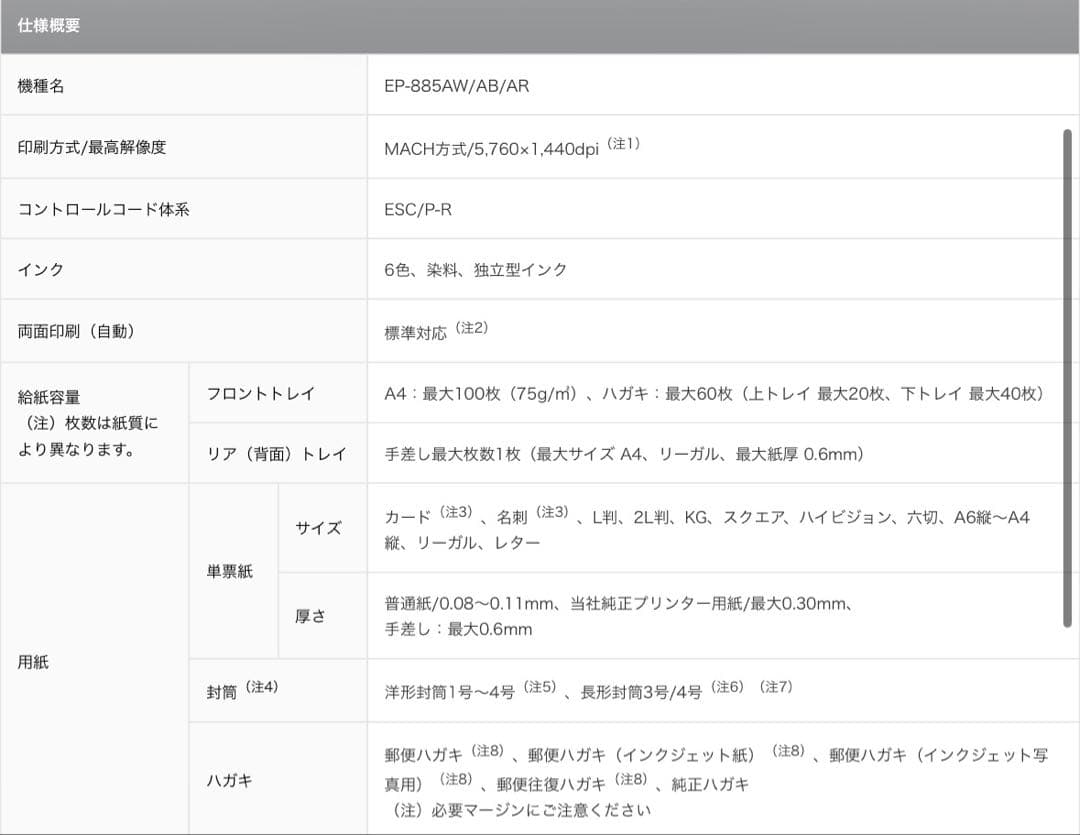1080x835 pixels.
Task: Open footnote 注3 after カード
Action: click(x=456, y=512)
